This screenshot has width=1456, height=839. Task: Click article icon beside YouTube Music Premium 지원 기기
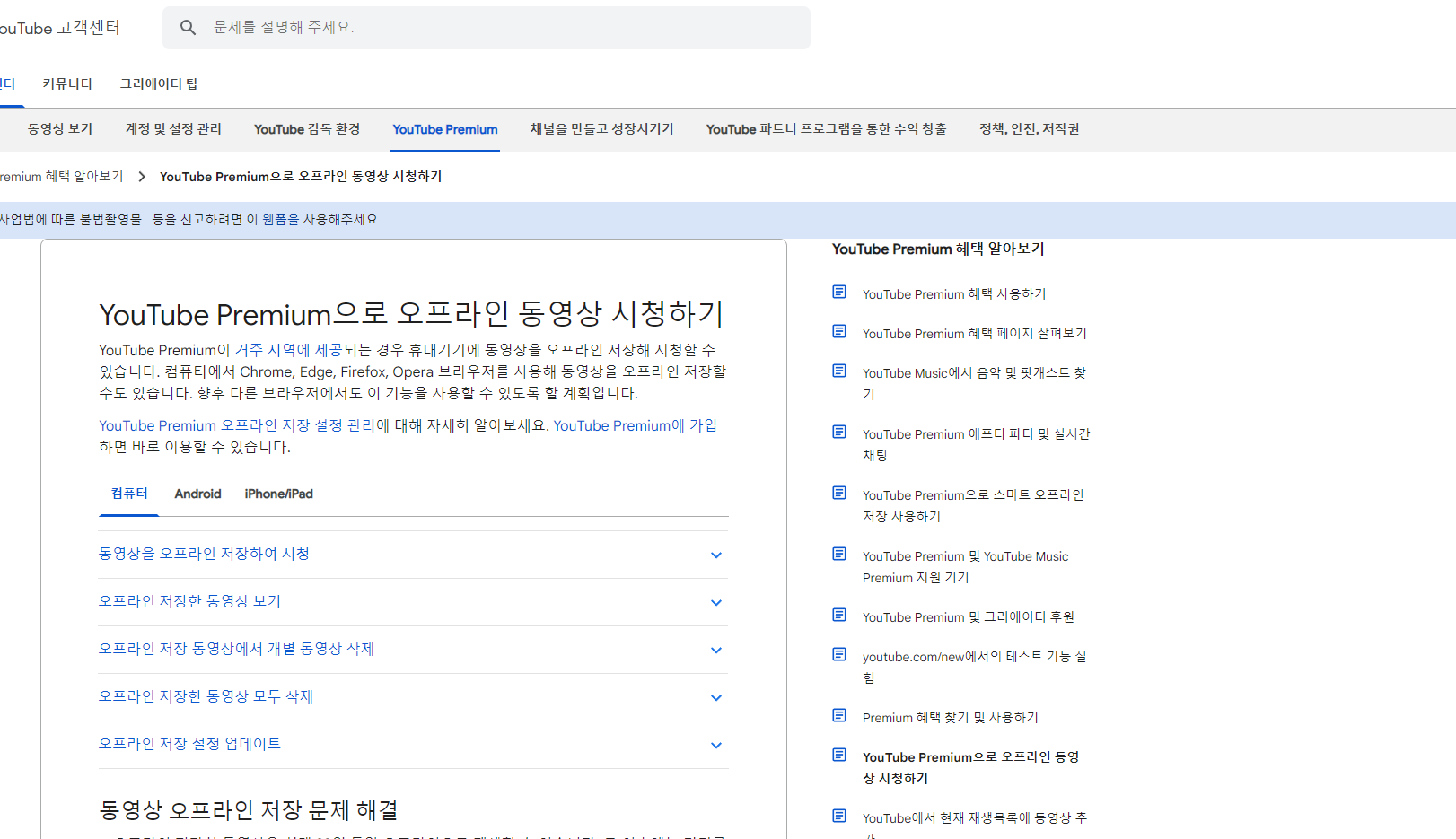(x=839, y=554)
